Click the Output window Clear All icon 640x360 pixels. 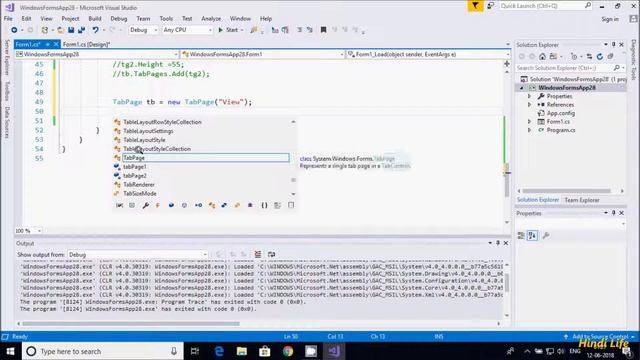[258, 254]
